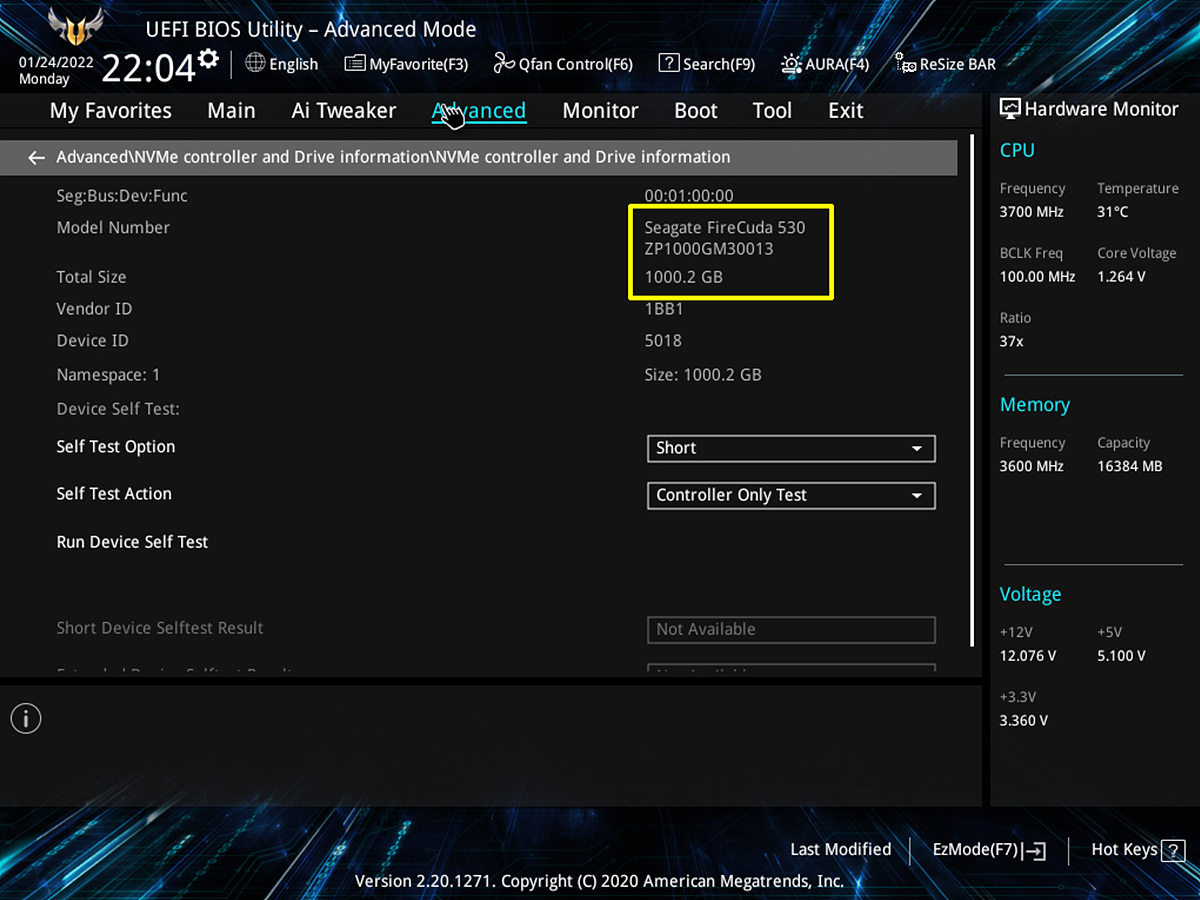
Task: Click the ZP1000GM30013 model code
Action: [x=709, y=248]
